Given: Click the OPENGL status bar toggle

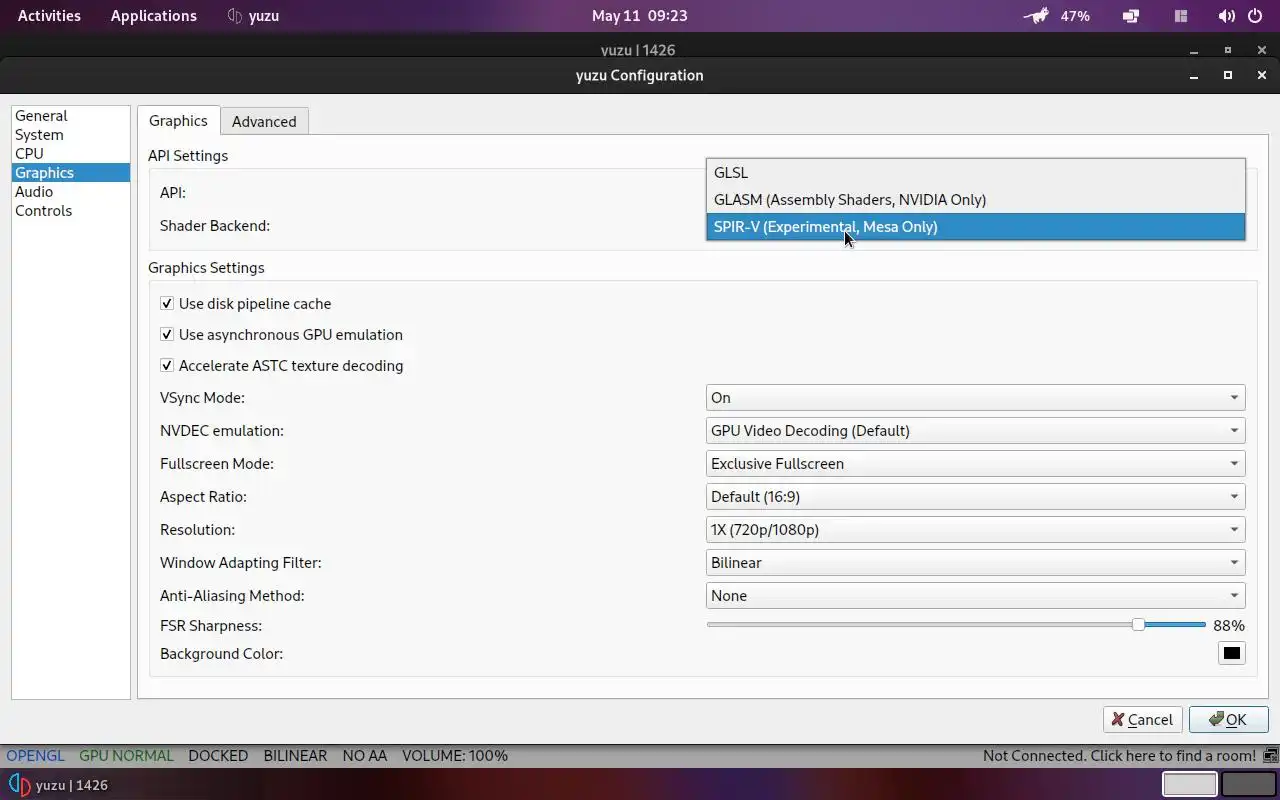Looking at the screenshot, I should tap(35, 756).
